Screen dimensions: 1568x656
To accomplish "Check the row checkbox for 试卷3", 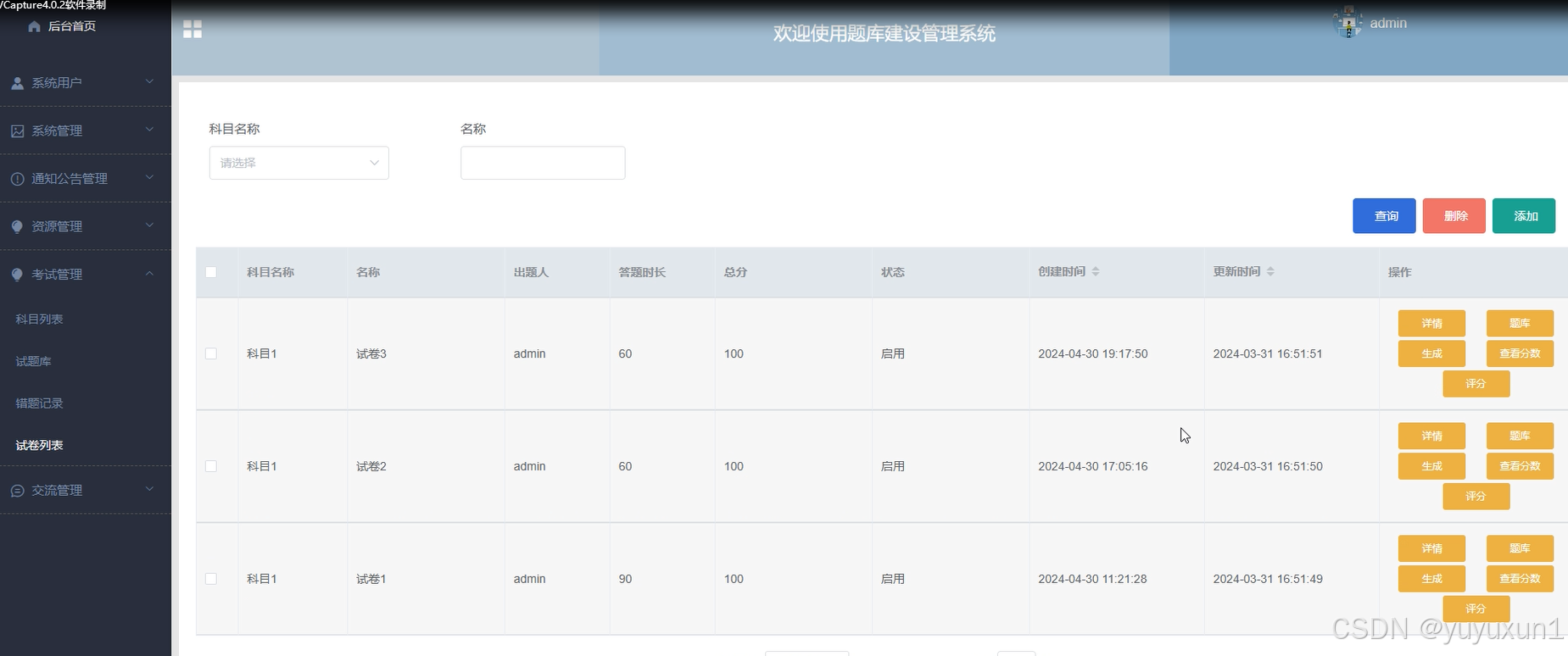I will [211, 353].
